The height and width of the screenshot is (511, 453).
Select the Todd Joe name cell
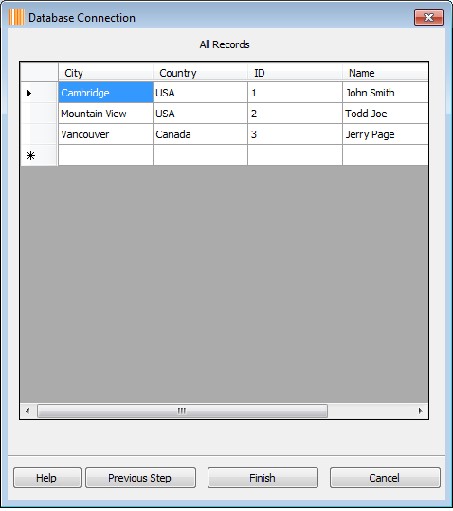click(385, 113)
